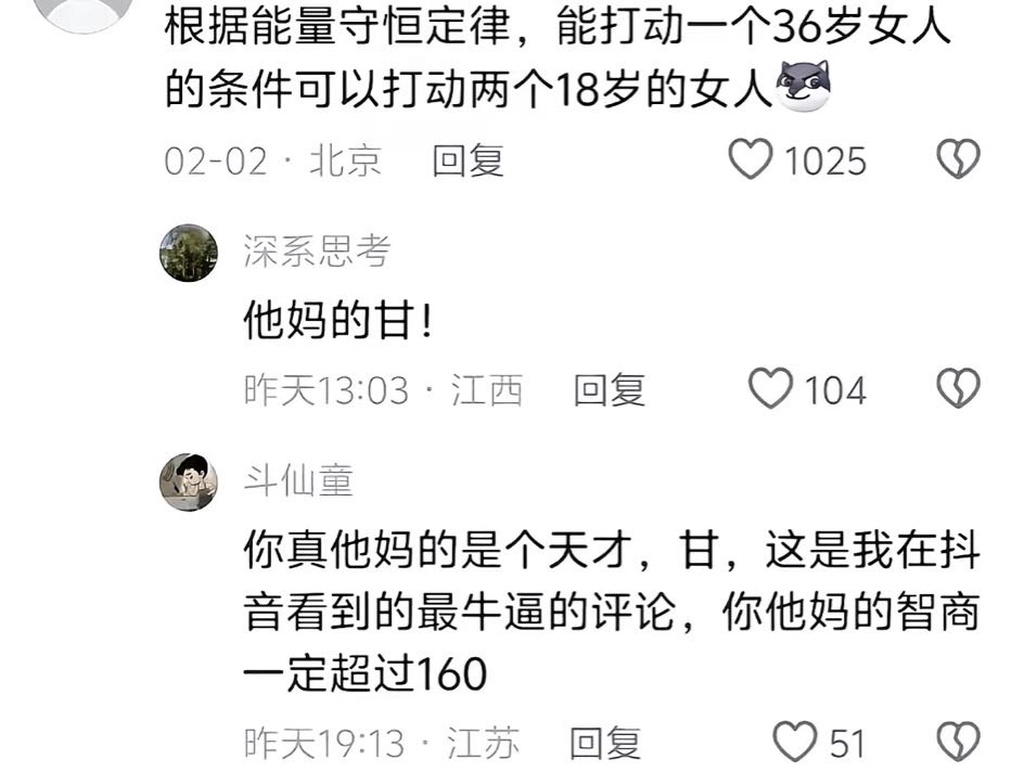Dislike the comment by 深系思考
This screenshot has height=772, width=1024.
(958, 389)
